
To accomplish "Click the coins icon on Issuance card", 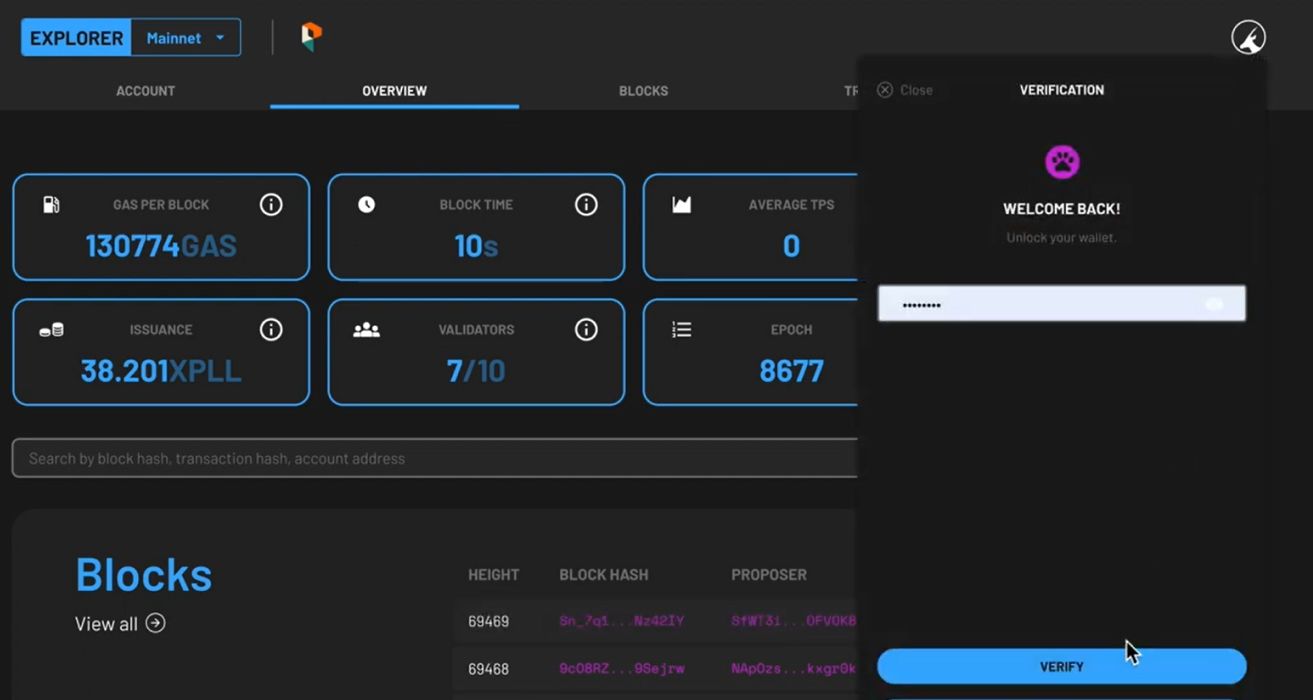I will (51, 329).
